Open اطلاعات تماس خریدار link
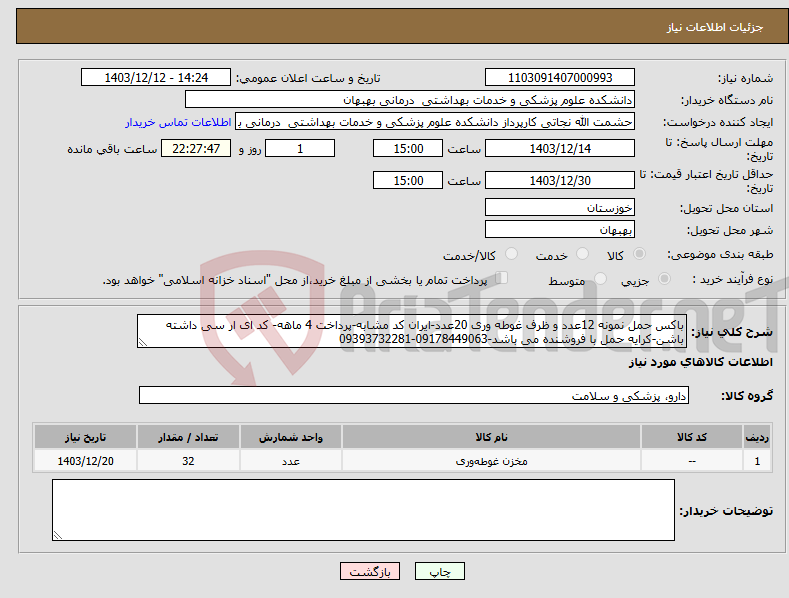The image size is (789, 598). (178, 122)
